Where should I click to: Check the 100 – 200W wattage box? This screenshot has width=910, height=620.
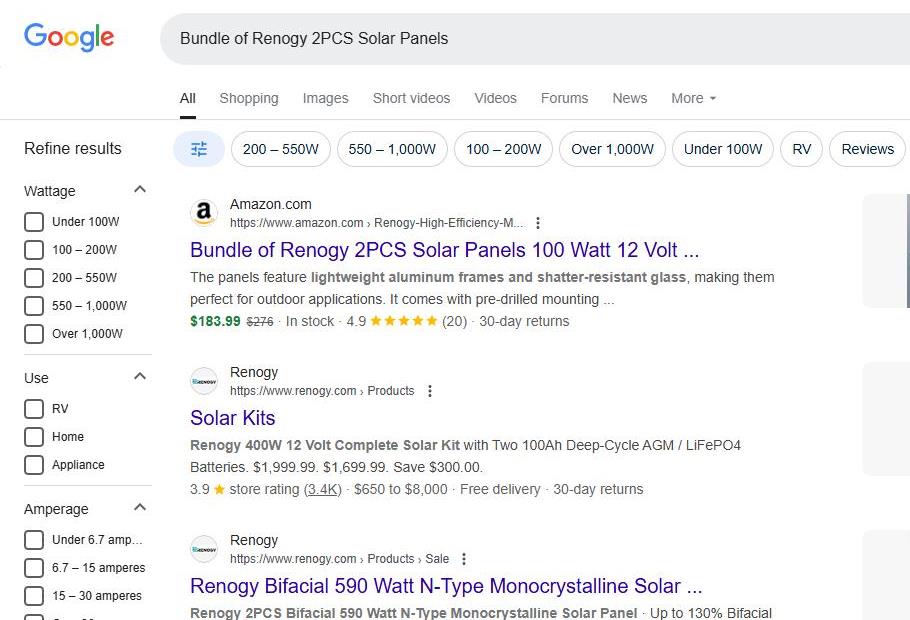[34, 250]
